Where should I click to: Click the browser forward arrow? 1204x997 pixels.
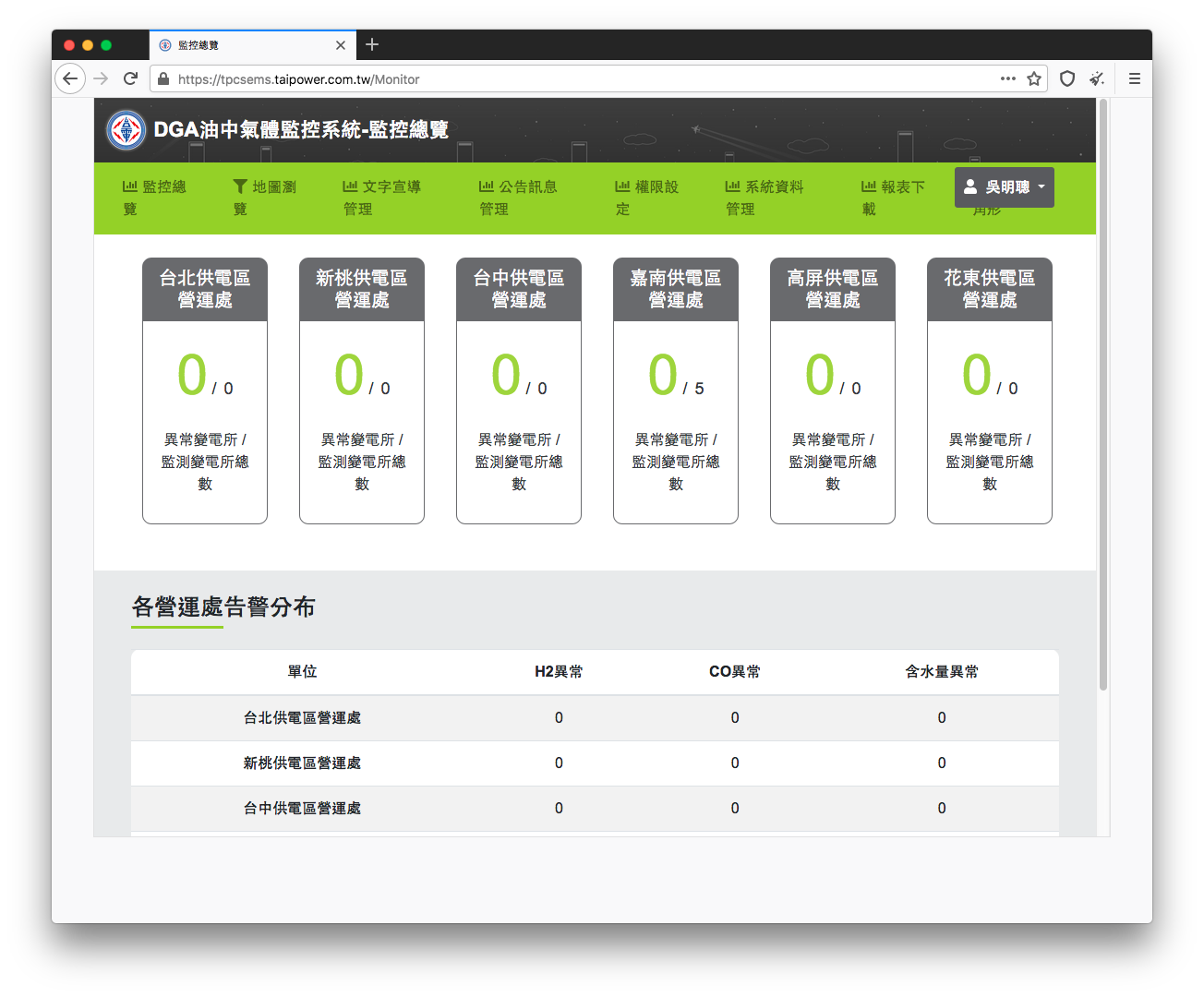tap(101, 78)
